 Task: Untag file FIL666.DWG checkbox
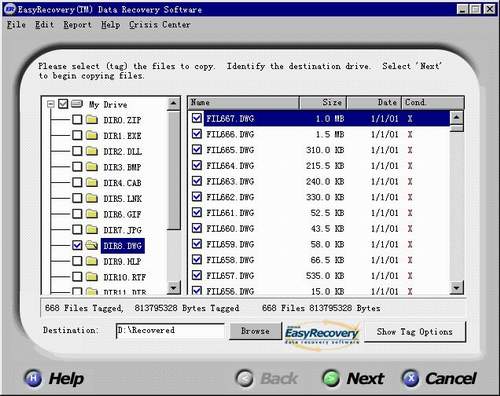(x=197, y=134)
